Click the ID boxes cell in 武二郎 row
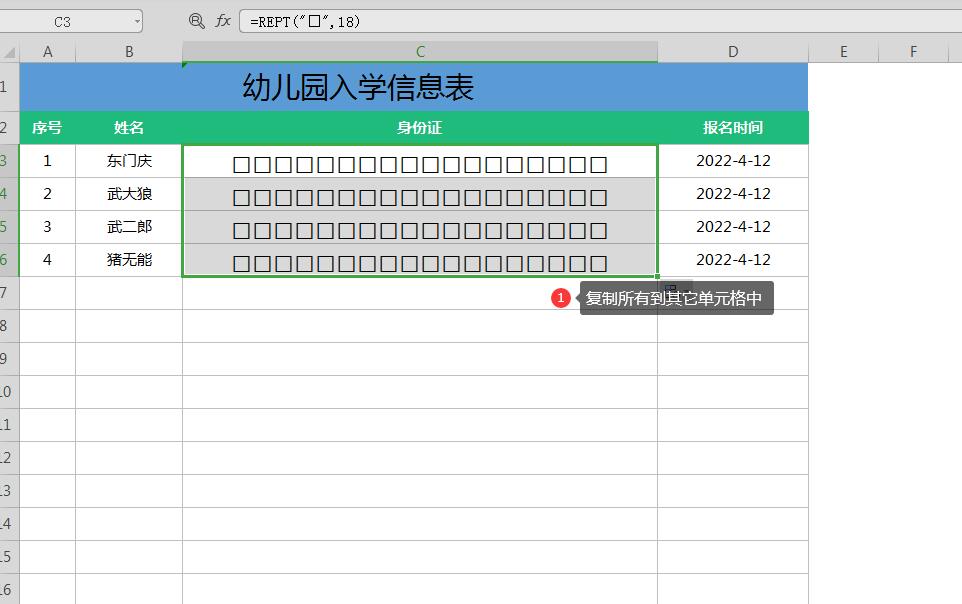This screenshot has height=604, width=962. [420, 228]
